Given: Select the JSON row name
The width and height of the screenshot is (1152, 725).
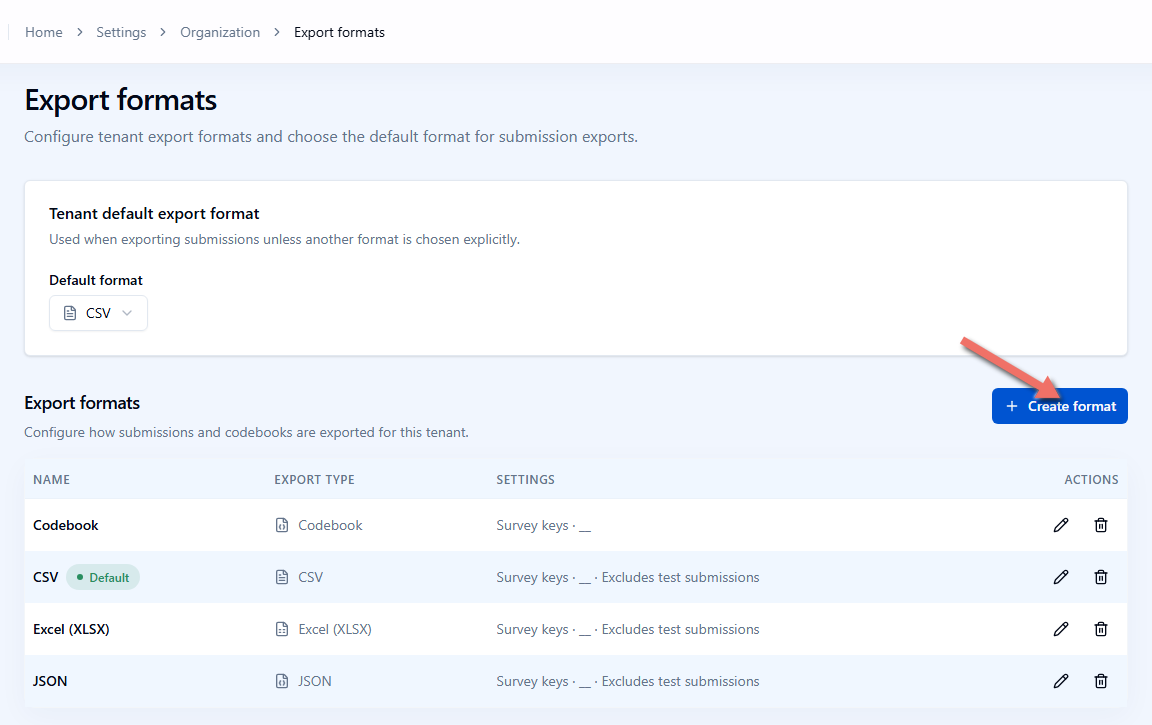Looking at the screenshot, I should 50,682.
